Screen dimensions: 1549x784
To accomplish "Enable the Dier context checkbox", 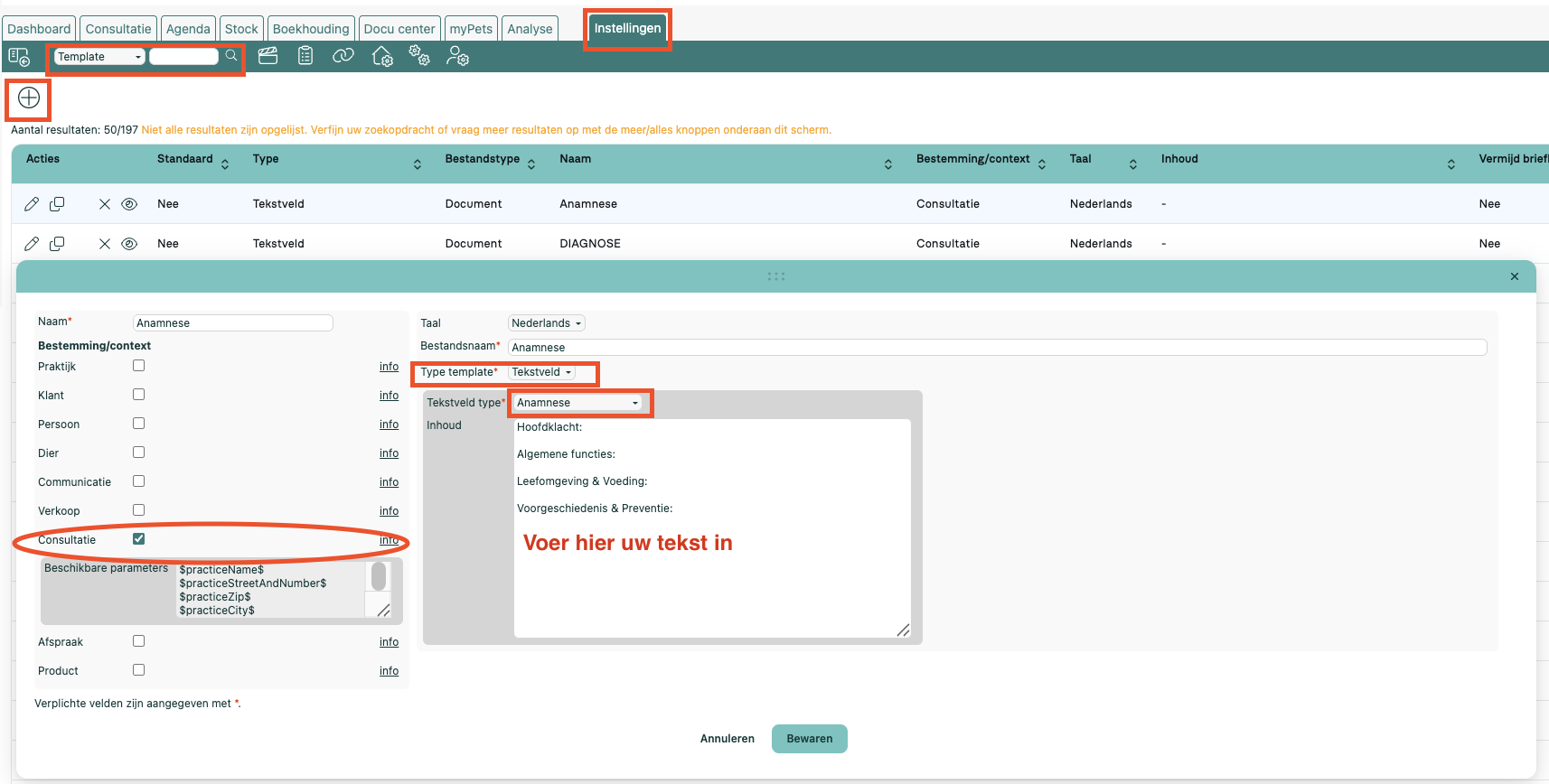I will click(x=138, y=453).
